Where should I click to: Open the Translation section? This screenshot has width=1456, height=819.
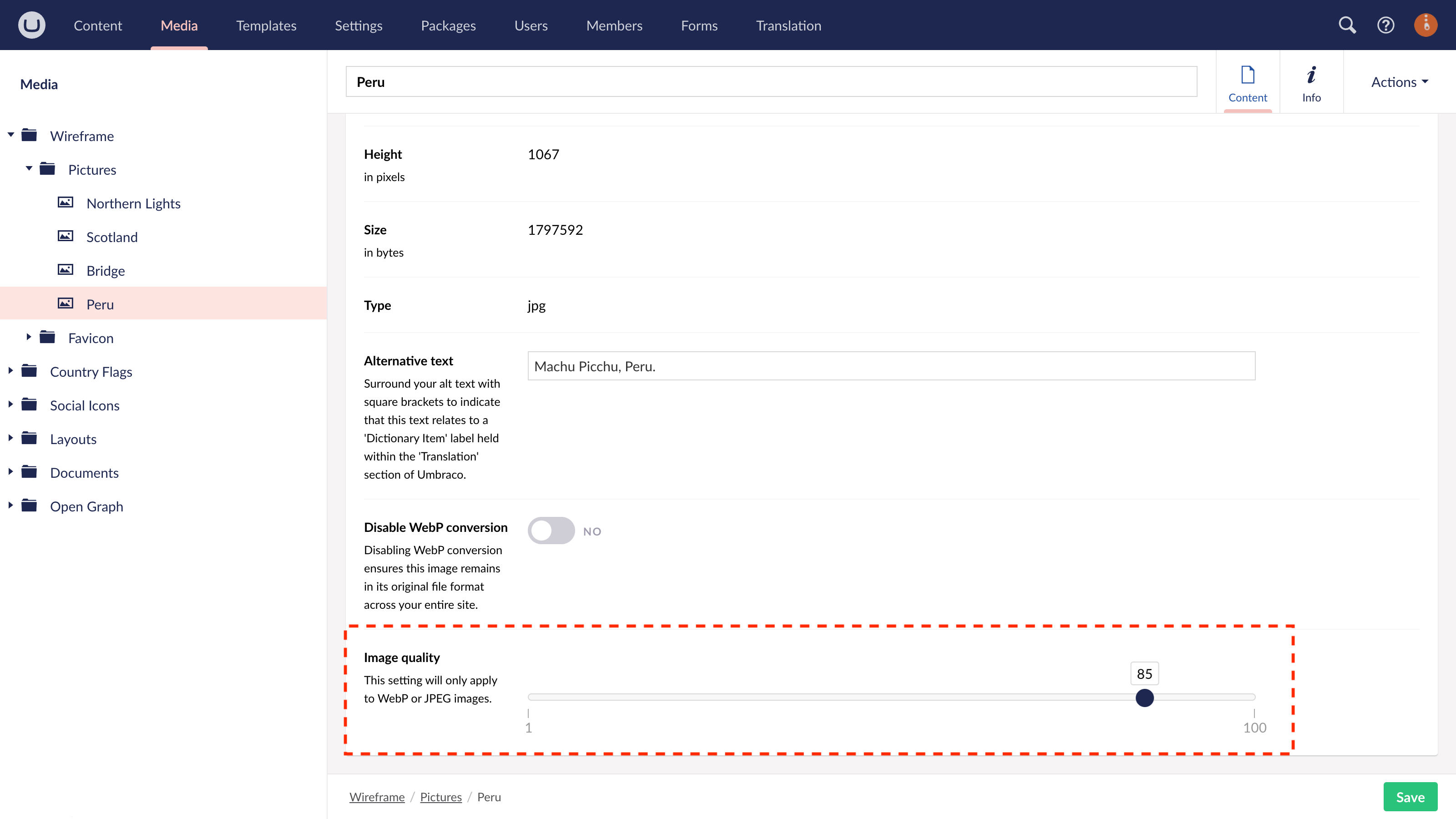pos(788,25)
